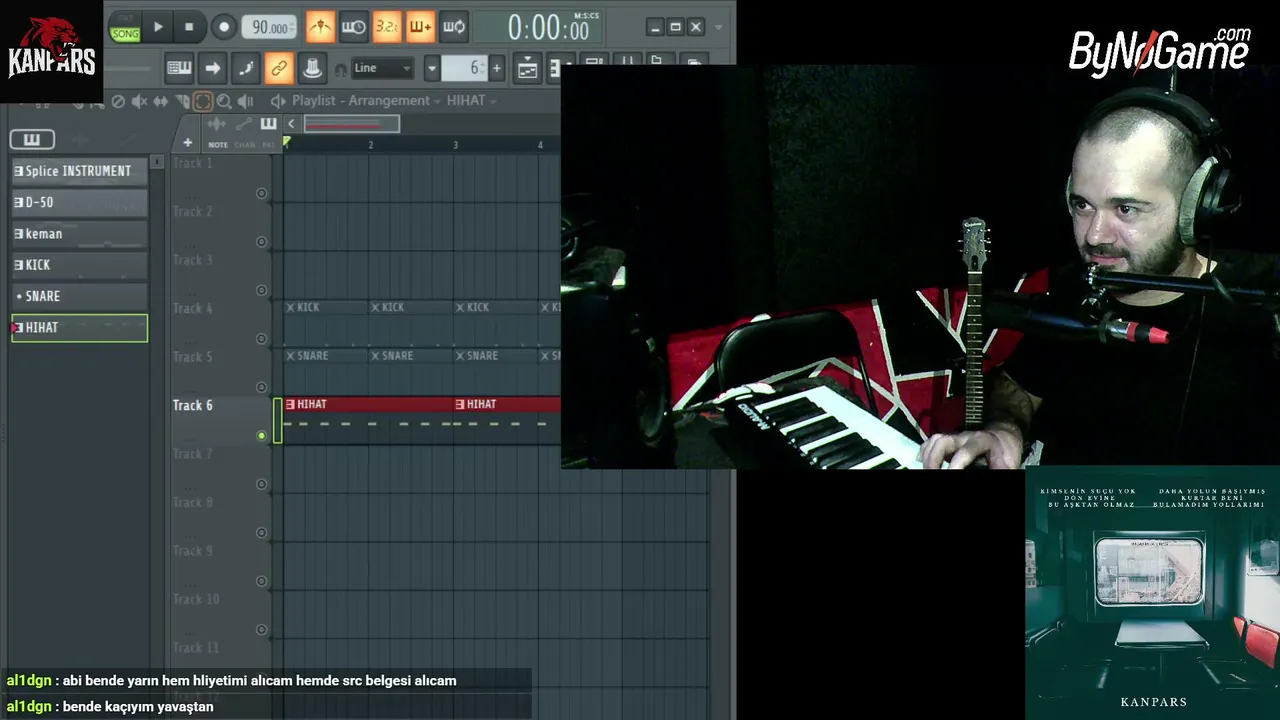Screen dimensions: 1280x720
Task: Select the Zoom magnifier tool
Action: tap(224, 101)
